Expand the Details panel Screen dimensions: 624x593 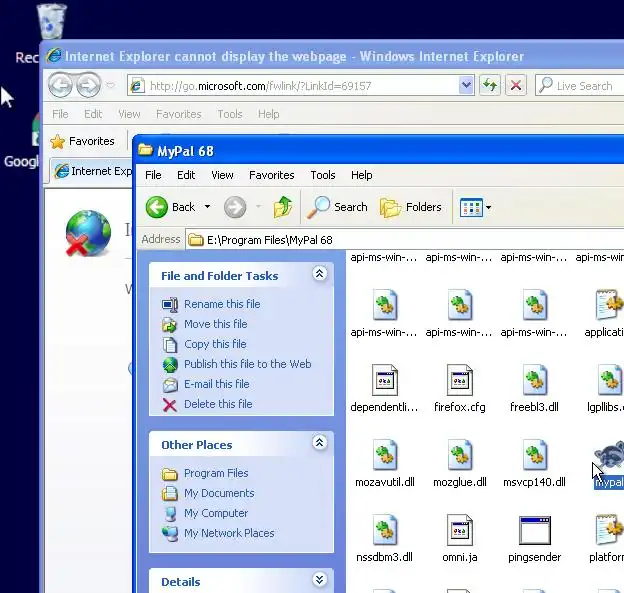point(320,579)
